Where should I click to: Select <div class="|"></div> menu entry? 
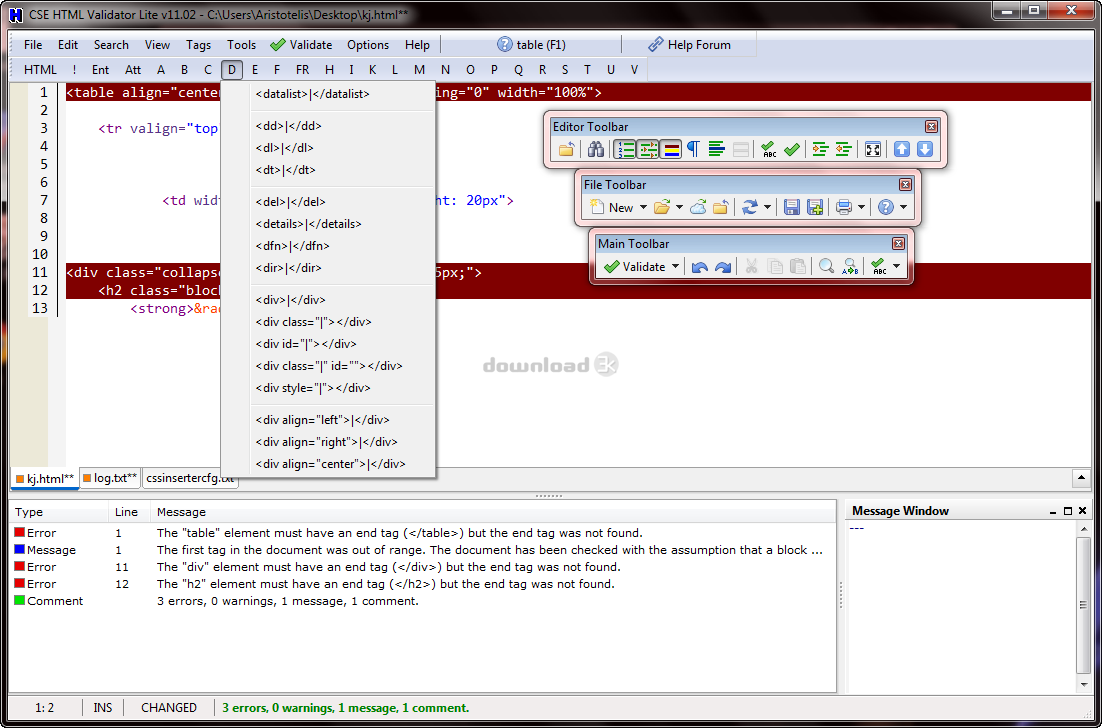point(329,322)
